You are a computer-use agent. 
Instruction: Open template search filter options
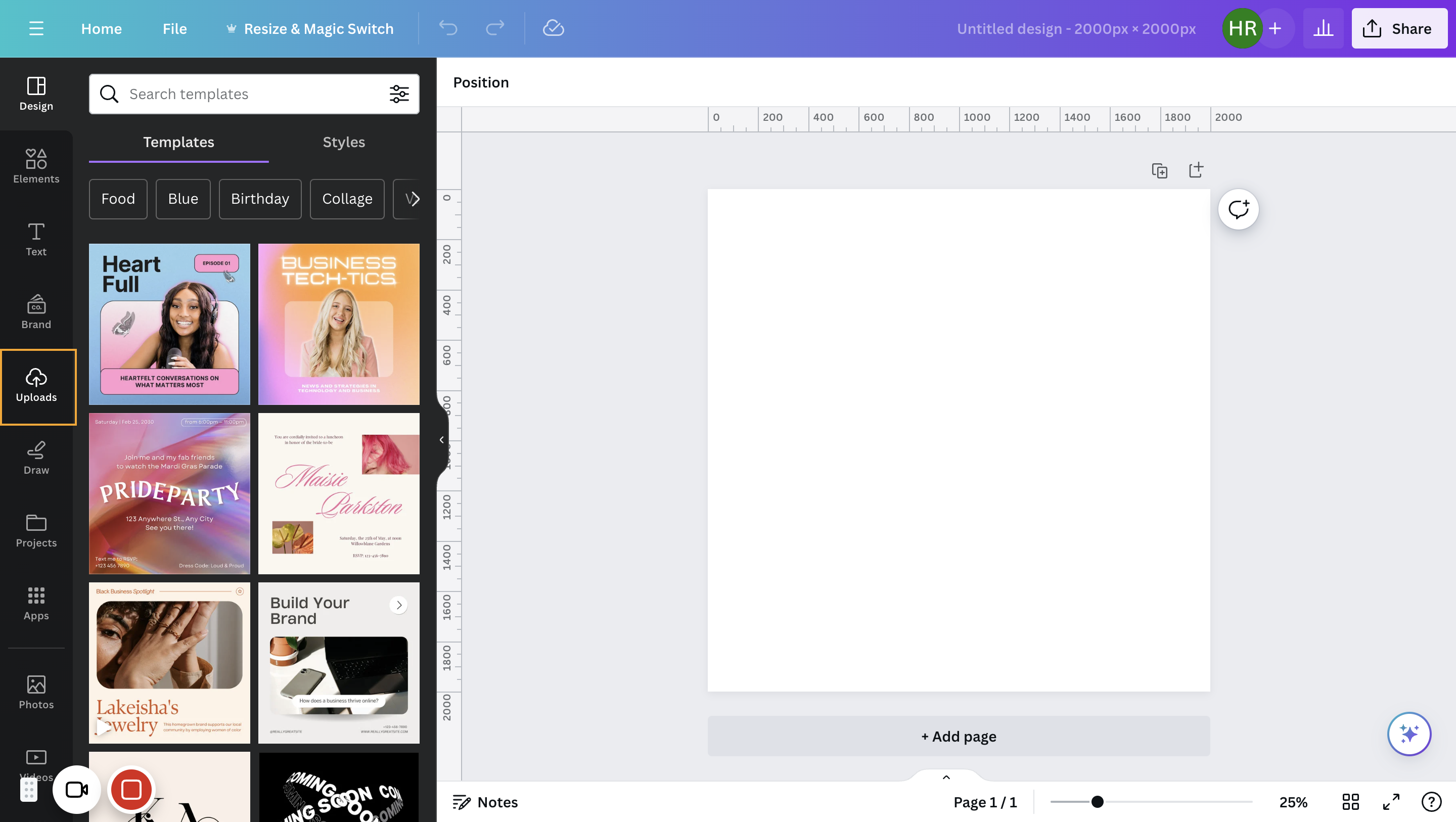point(399,94)
